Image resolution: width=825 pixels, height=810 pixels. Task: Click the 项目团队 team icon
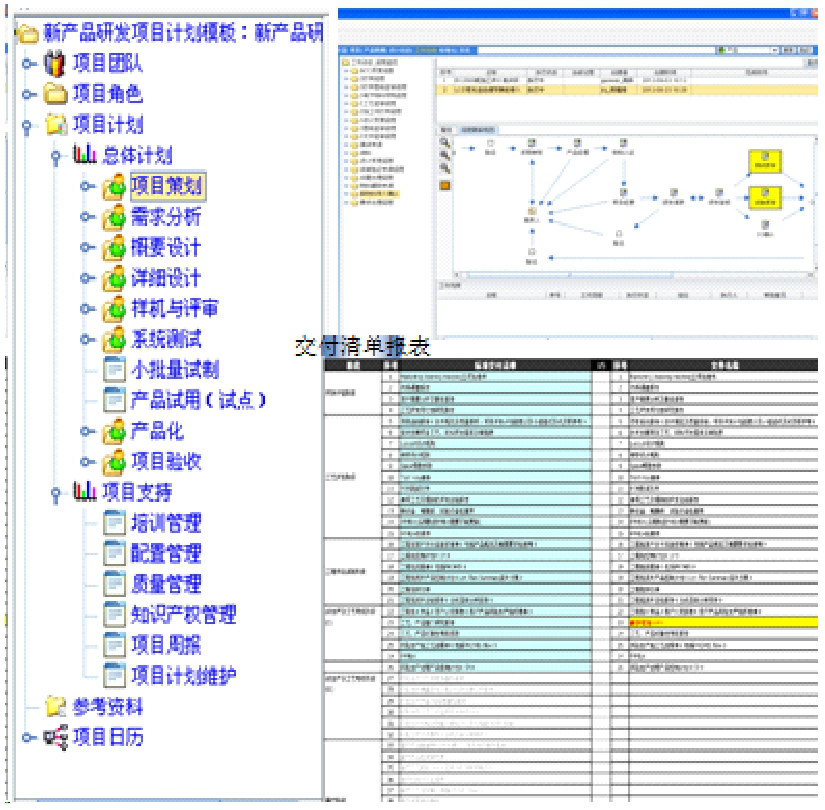[x=55, y=64]
